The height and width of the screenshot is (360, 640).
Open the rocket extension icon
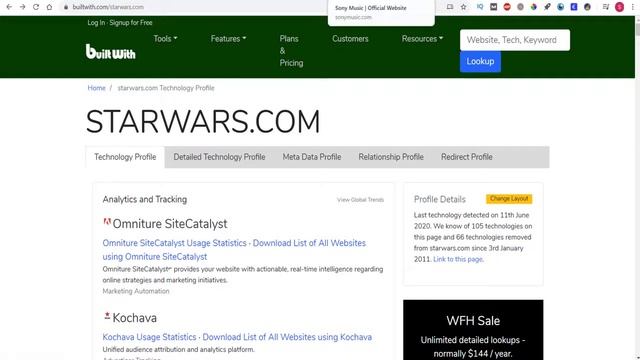point(547,7)
